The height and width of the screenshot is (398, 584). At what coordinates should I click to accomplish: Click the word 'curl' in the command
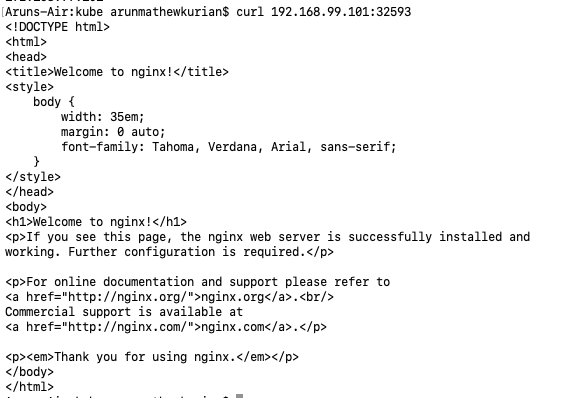[250, 12]
